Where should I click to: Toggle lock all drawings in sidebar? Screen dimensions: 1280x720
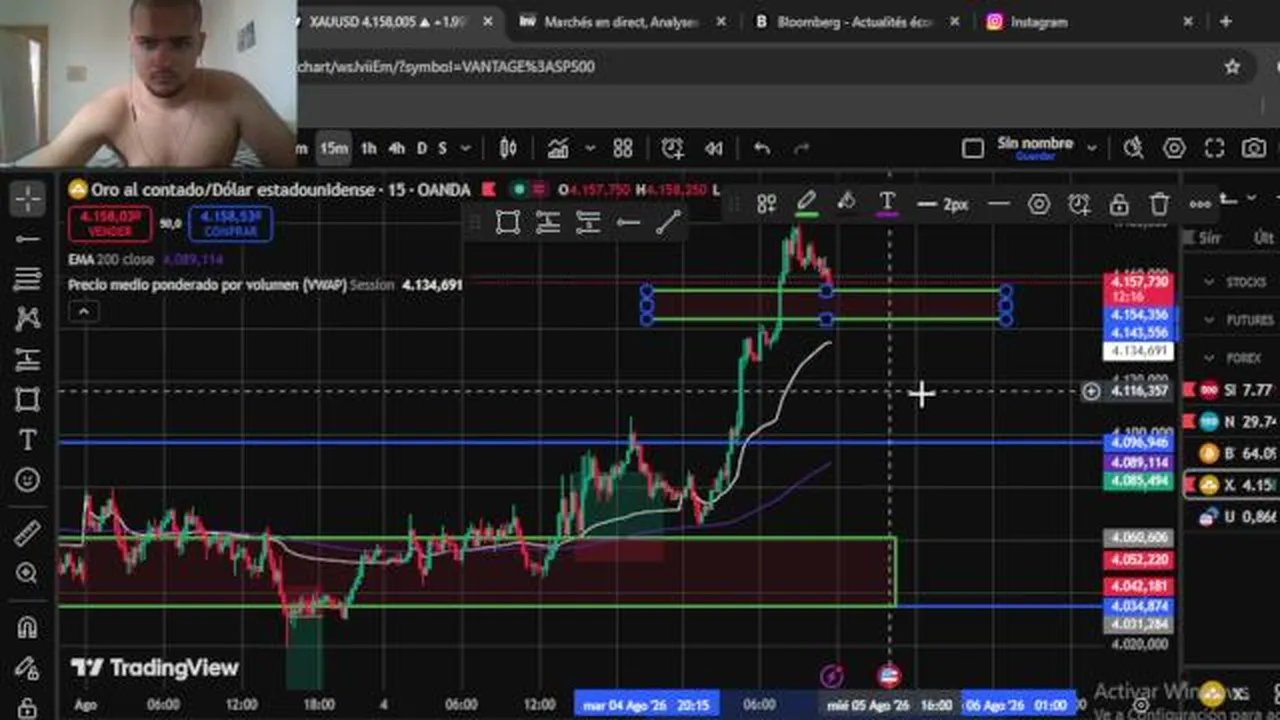(27, 707)
